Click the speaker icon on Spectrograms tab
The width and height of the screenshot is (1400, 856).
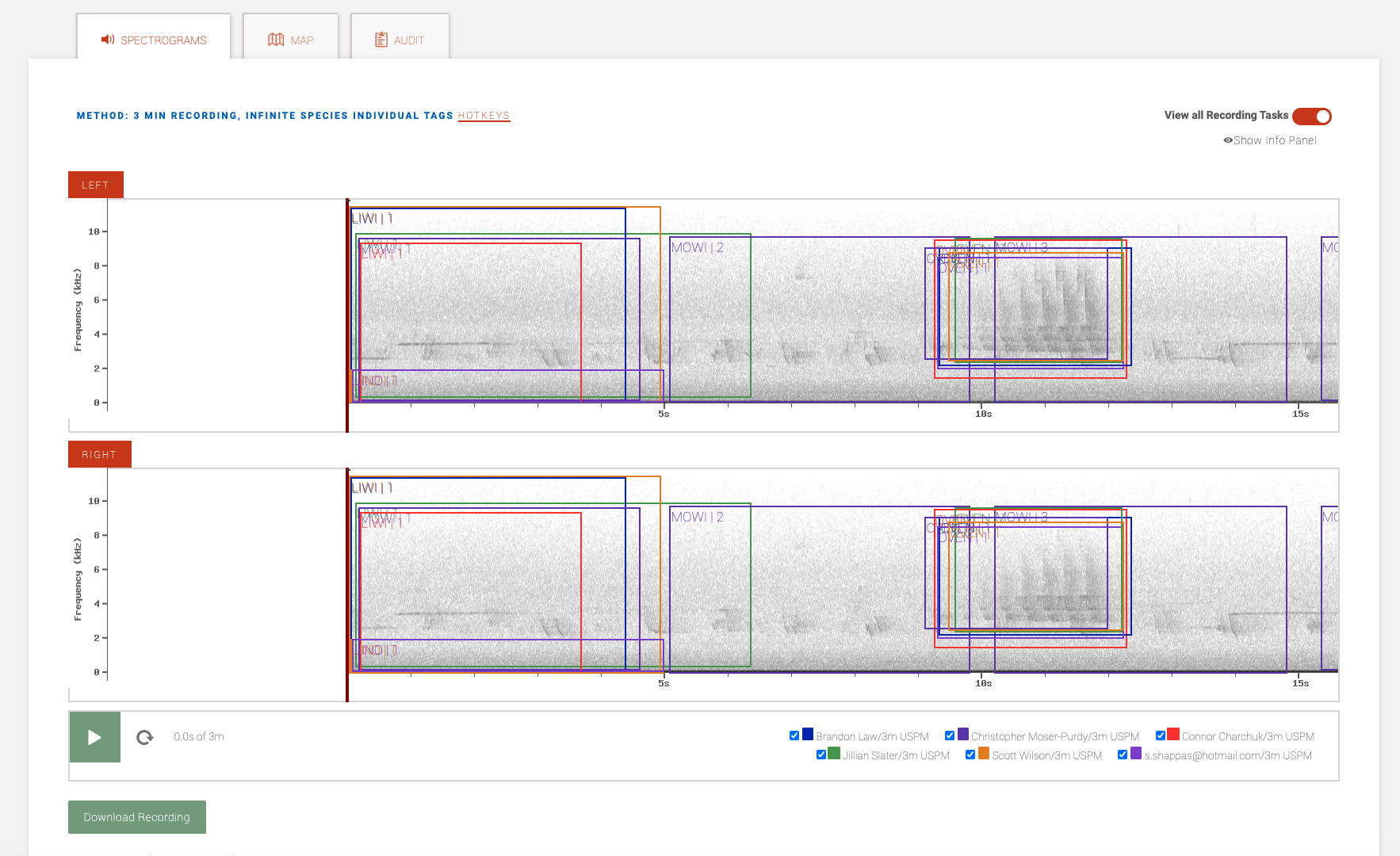coord(108,40)
